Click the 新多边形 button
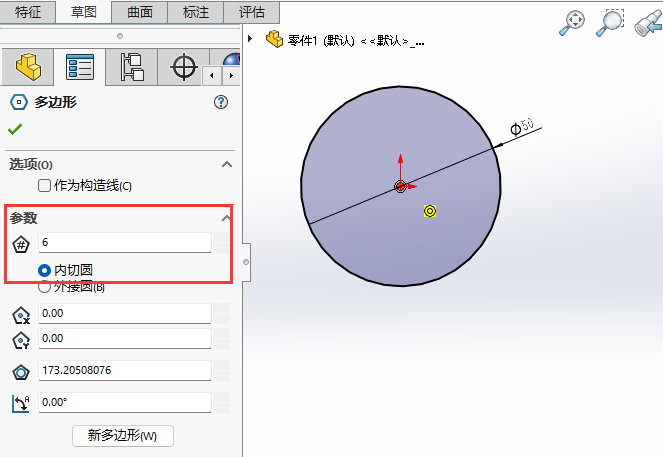This screenshot has height=457, width=663. (123, 435)
